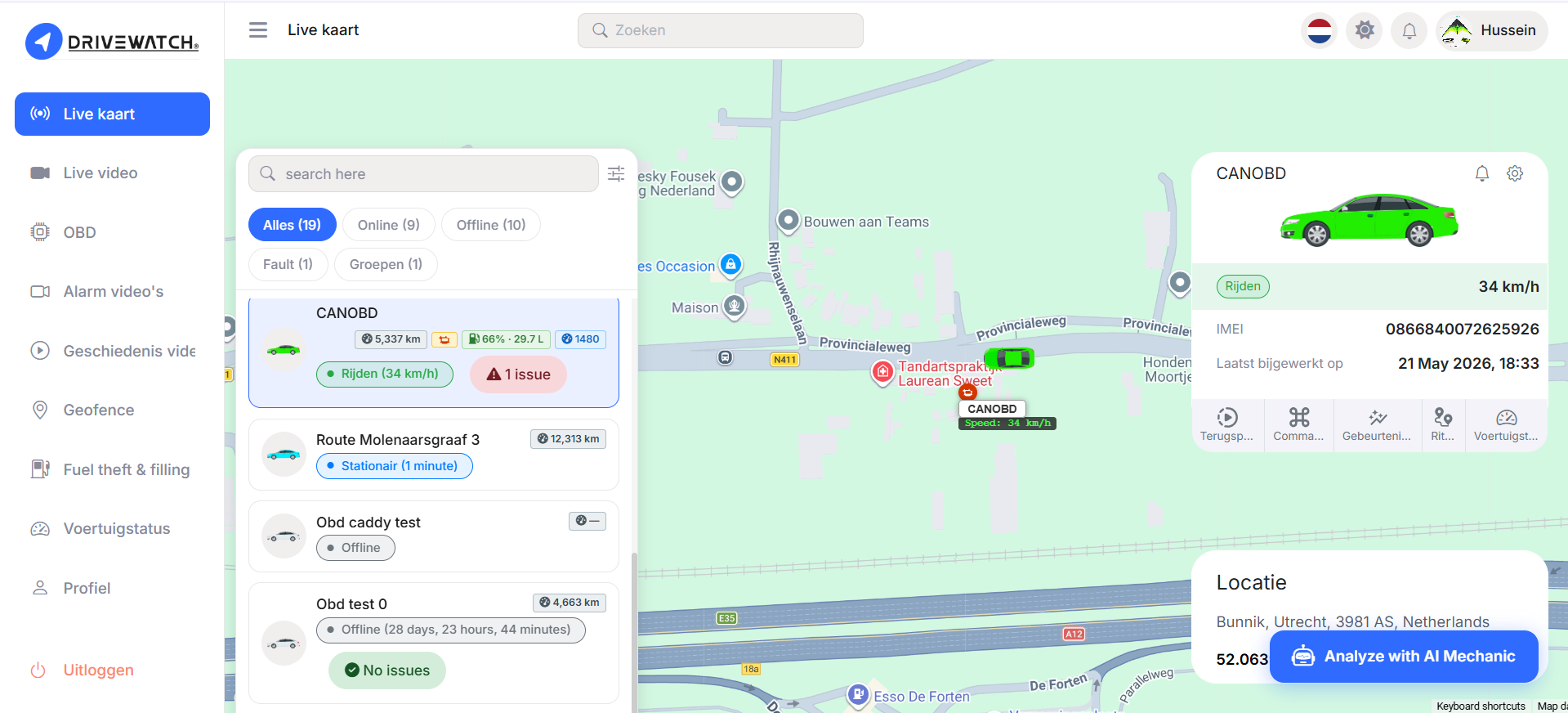Click the Occasion shop map marker
Viewport: 1568px width, 713px height.
click(731, 265)
